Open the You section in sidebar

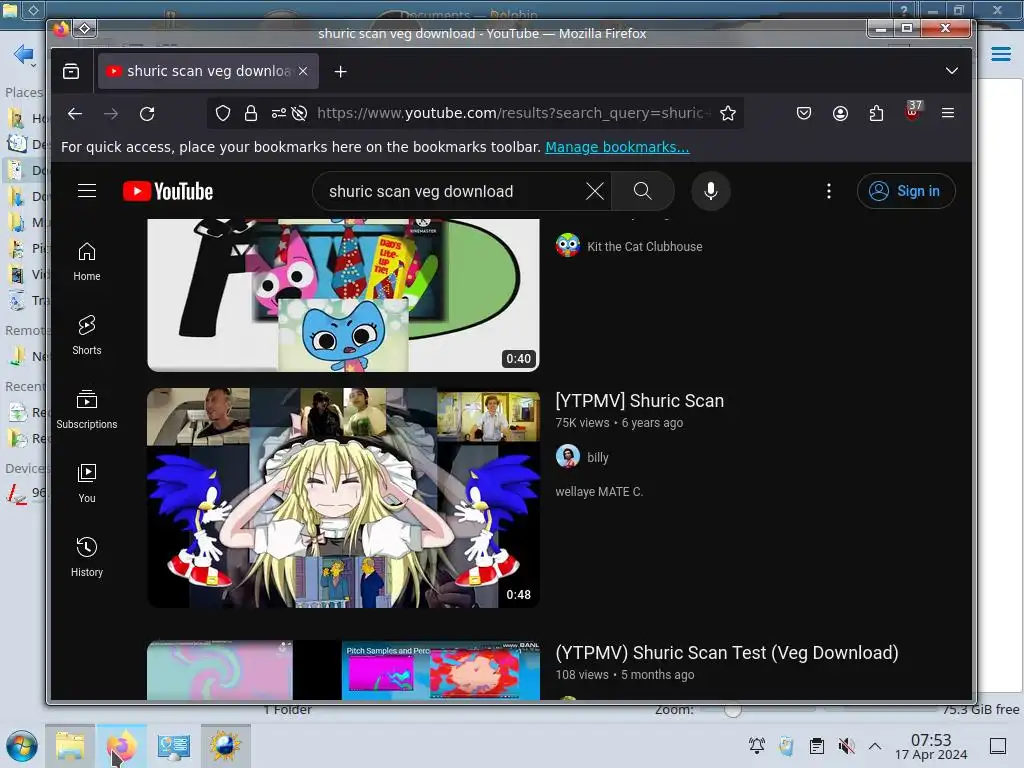click(x=87, y=483)
